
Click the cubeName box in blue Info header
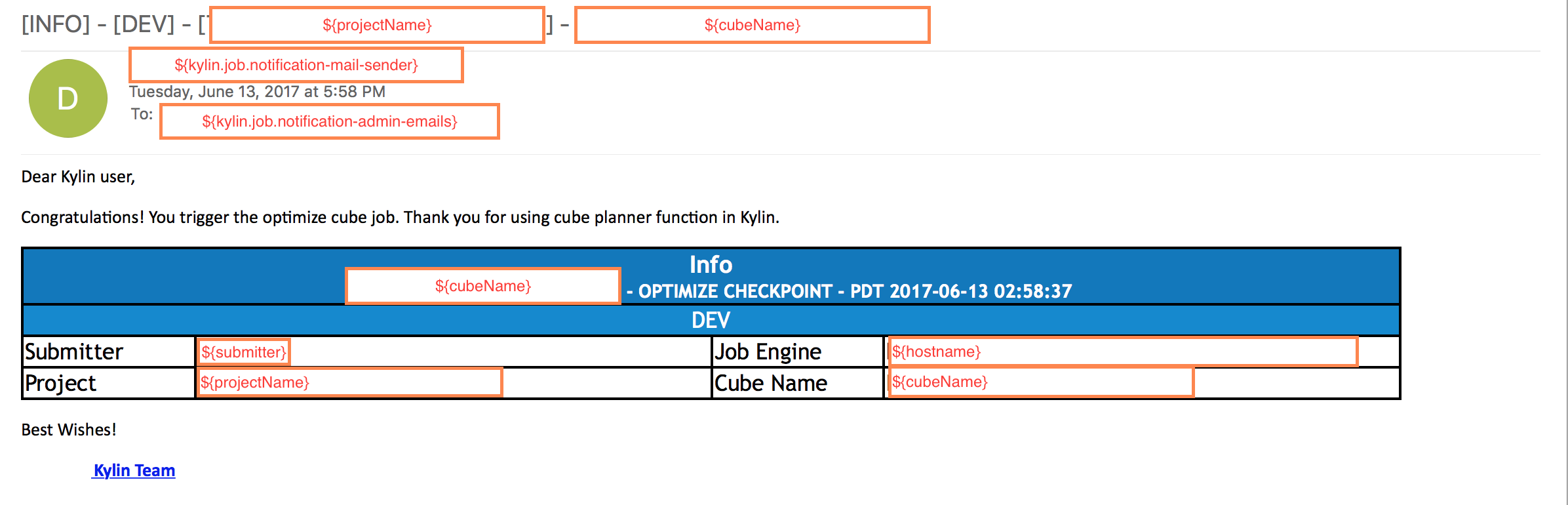(x=482, y=286)
